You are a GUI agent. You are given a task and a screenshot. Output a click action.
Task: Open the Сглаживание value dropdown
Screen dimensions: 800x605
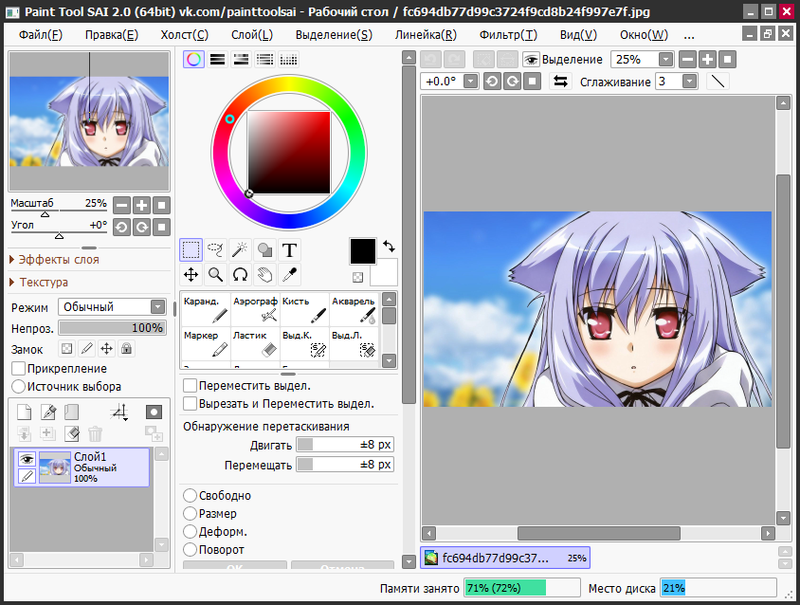coord(690,82)
